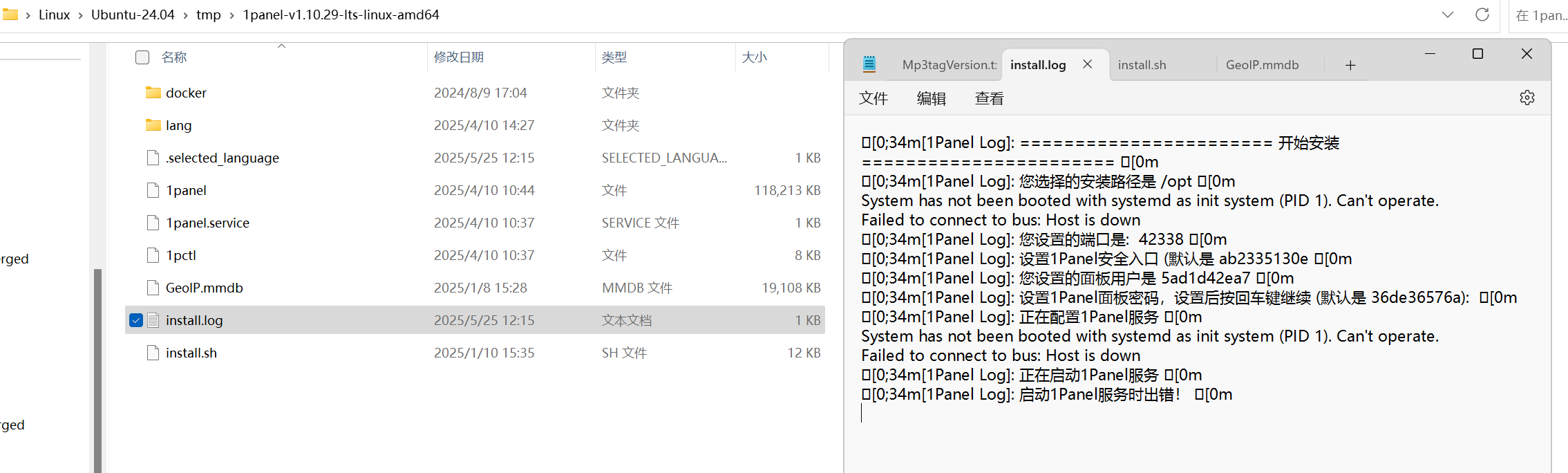Click the install.sh file icon
This screenshot has width=1568, height=473.
[153, 353]
